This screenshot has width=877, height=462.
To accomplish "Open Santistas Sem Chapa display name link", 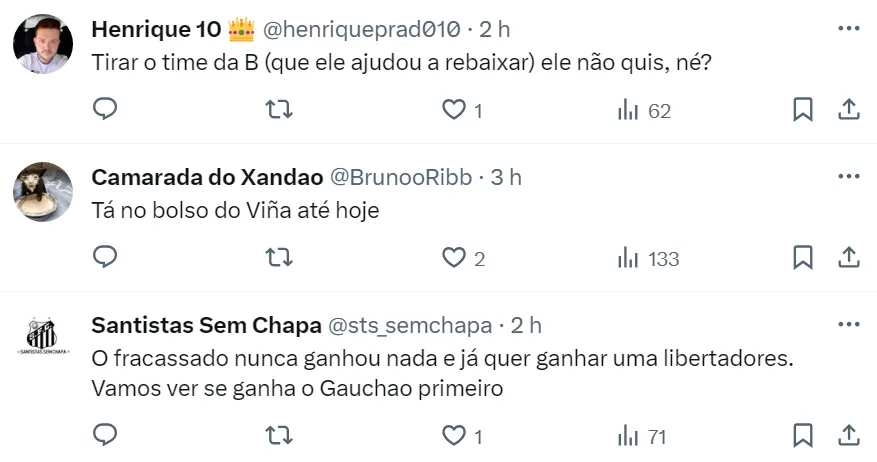I will 206,326.
